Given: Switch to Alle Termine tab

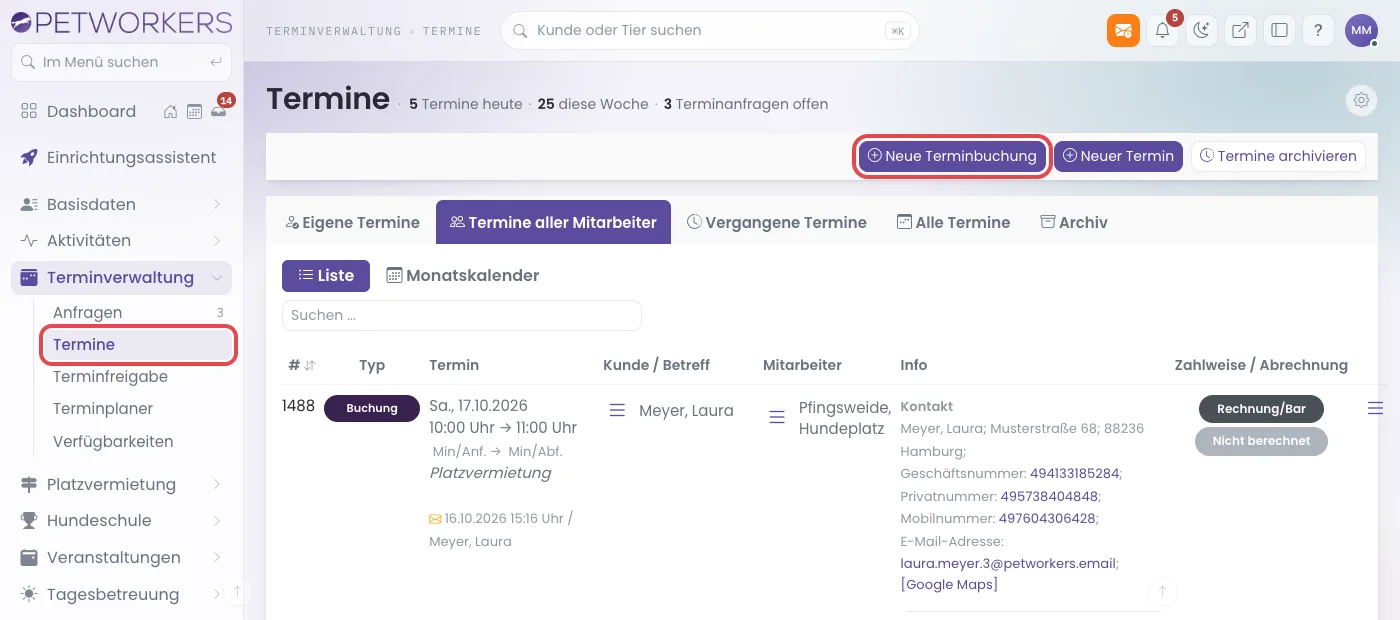Looking at the screenshot, I should tap(953, 222).
